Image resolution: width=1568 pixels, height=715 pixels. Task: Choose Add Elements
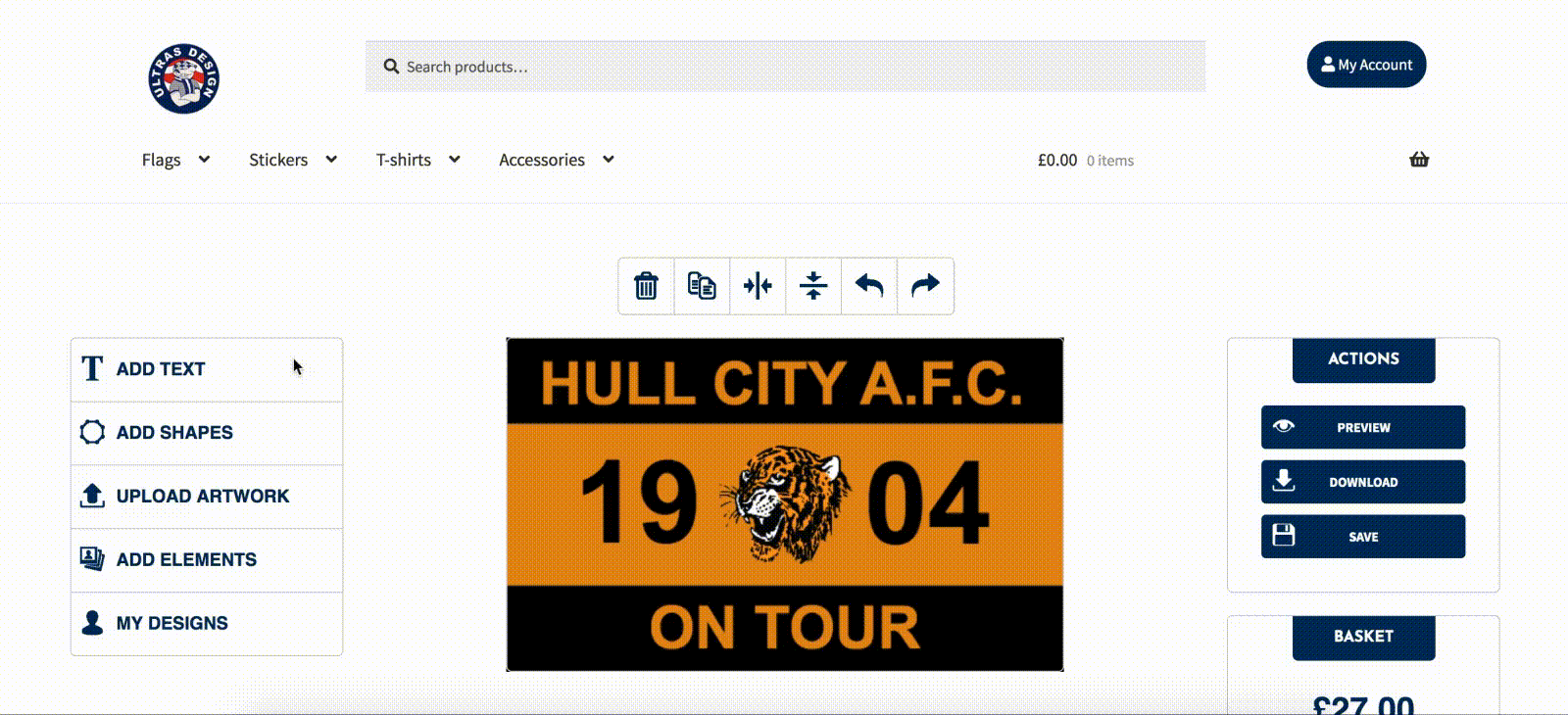pos(207,560)
